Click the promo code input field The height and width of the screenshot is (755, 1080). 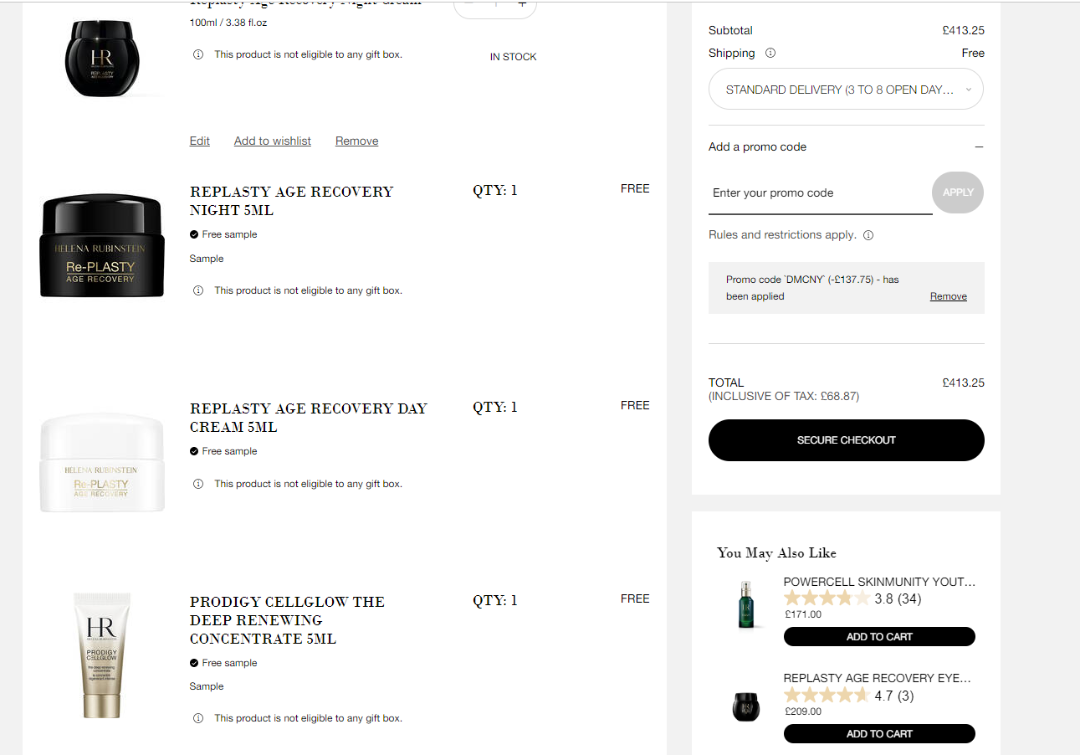pyautogui.click(x=818, y=193)
